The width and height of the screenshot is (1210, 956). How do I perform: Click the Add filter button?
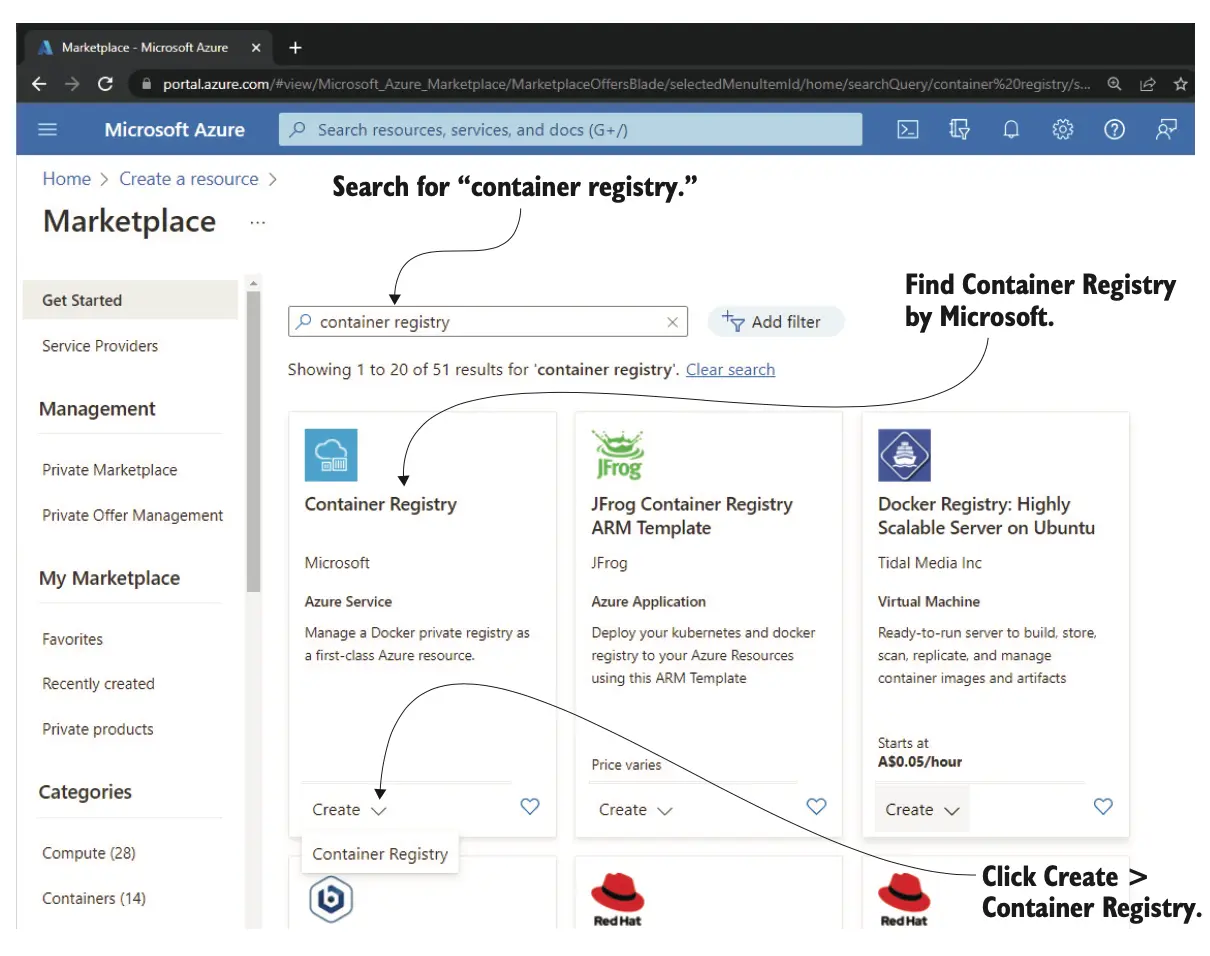pos(775,322)
